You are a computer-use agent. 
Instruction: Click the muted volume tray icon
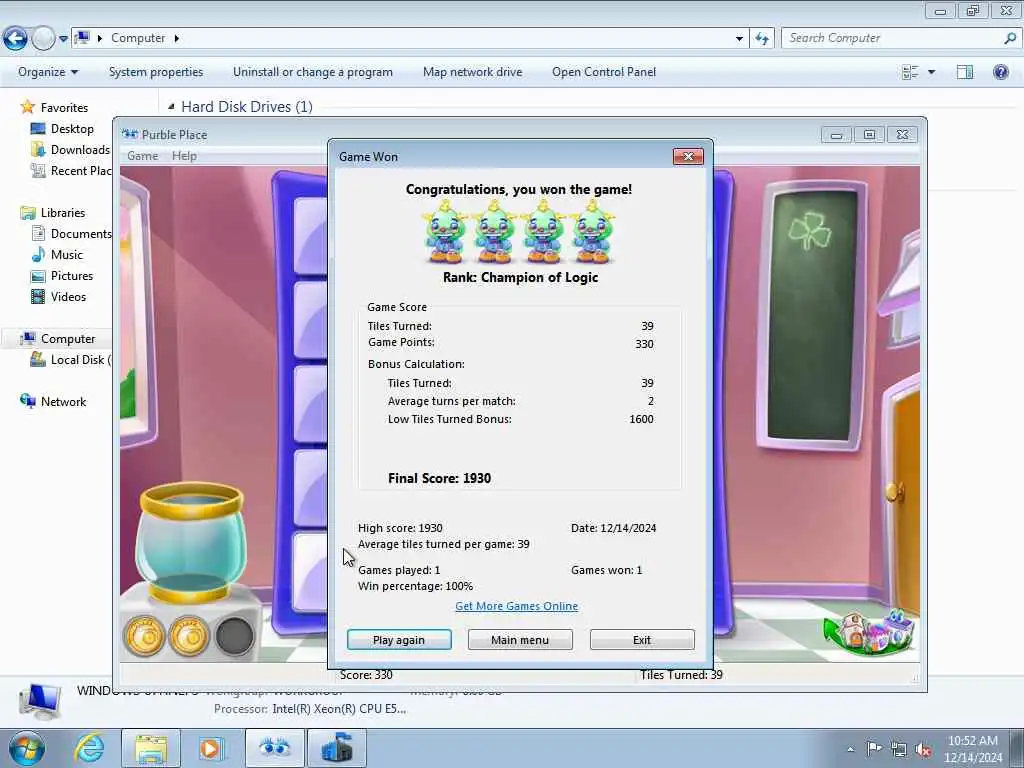(x=923, y=749)
